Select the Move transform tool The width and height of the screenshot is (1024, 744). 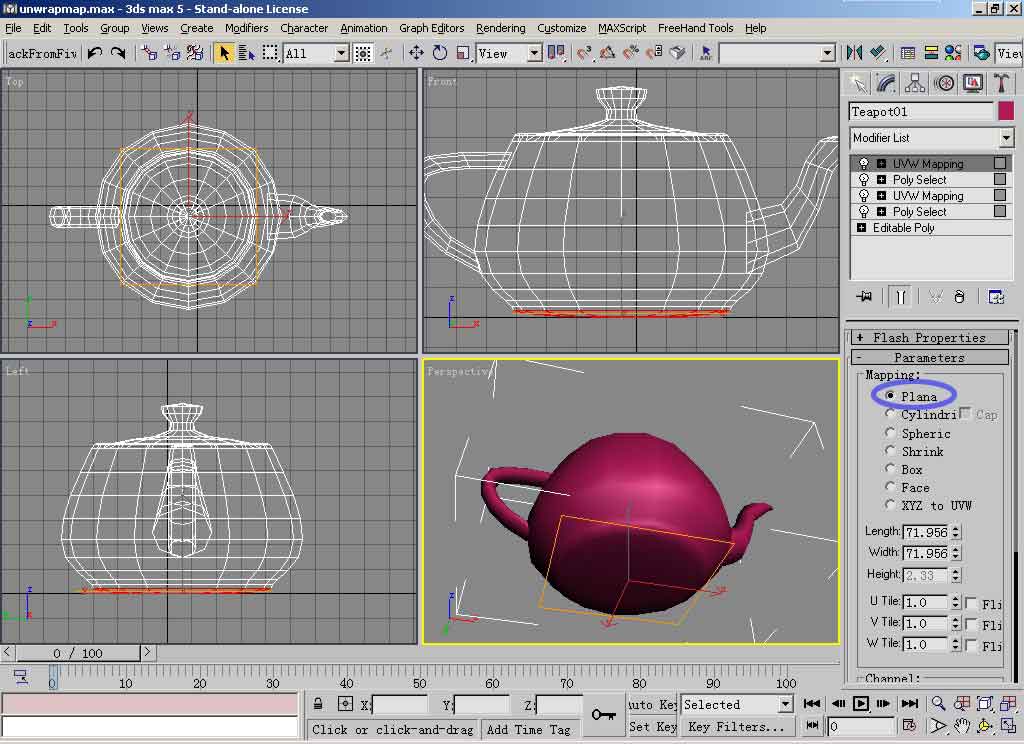coord(416,53)
